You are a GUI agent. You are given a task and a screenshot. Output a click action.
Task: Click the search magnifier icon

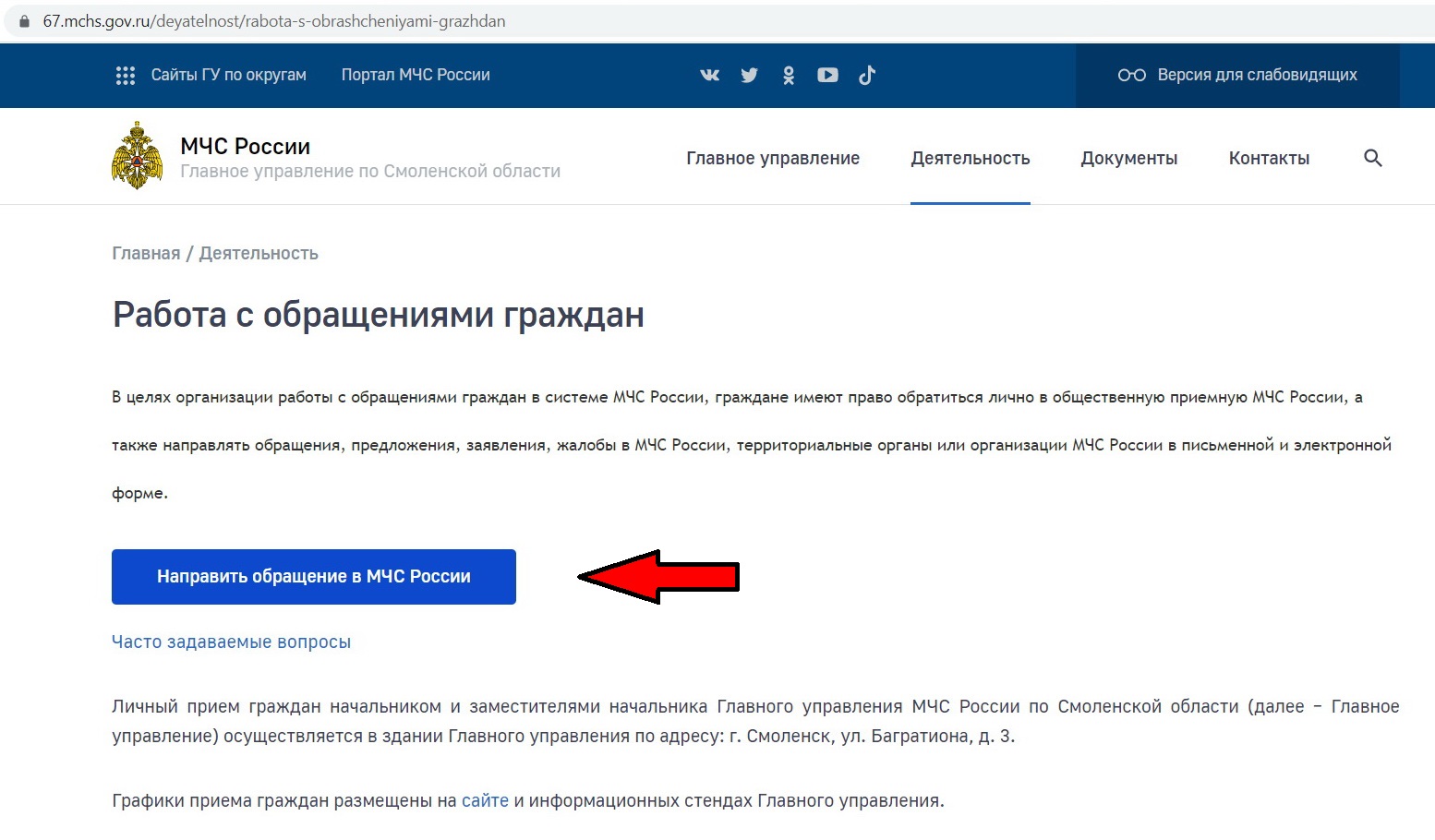point(1373,158)
